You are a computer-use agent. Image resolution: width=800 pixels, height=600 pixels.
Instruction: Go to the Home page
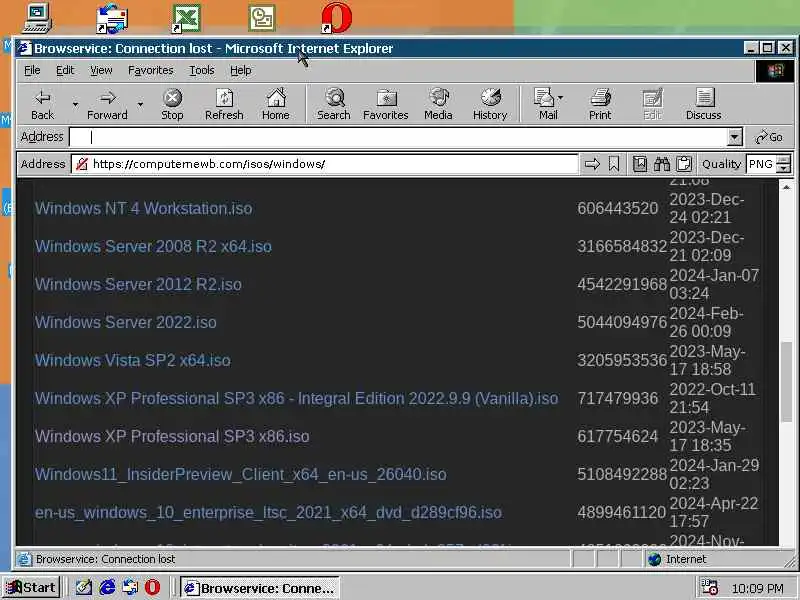[276, 105]
